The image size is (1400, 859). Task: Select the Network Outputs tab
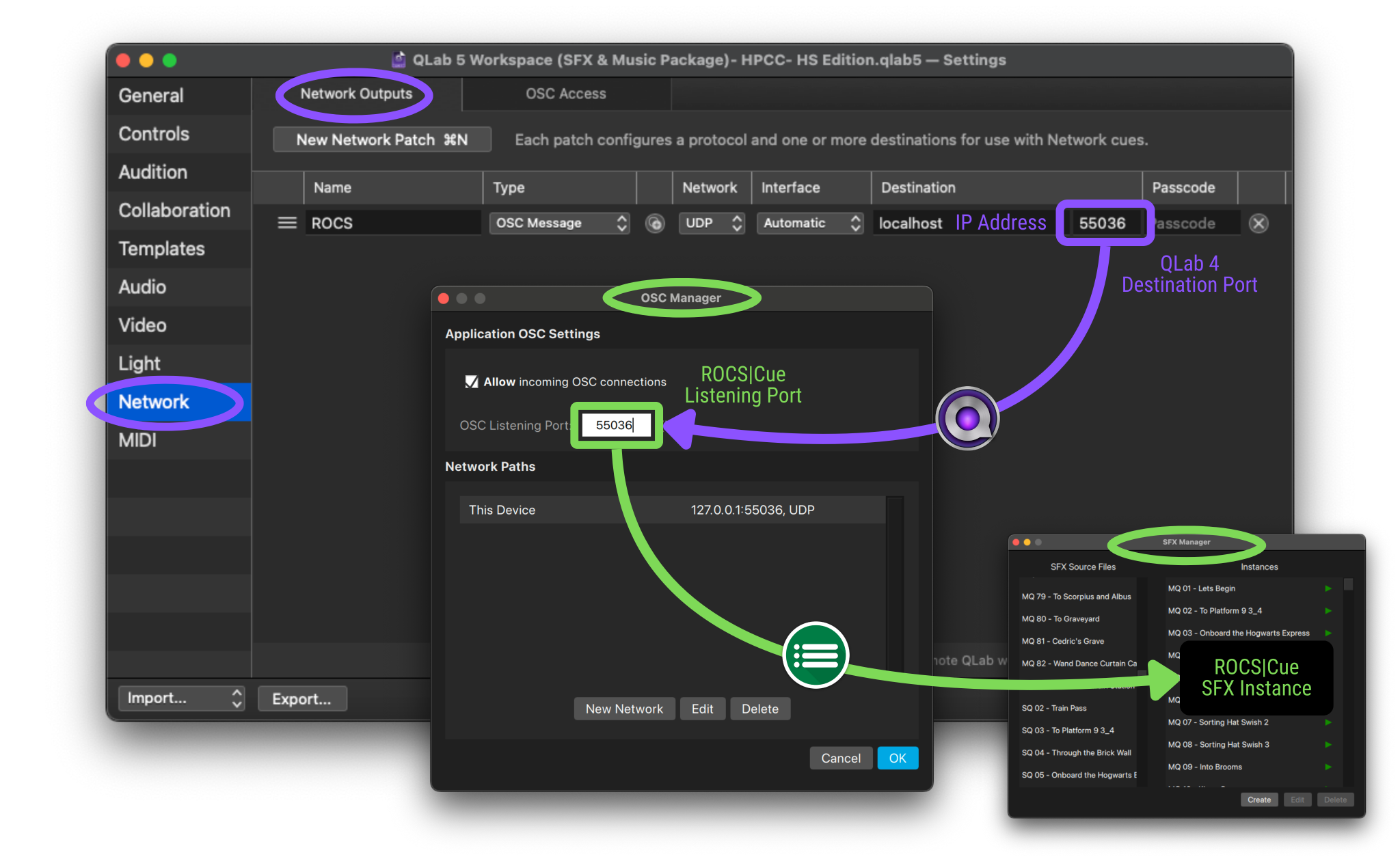tap(355, 94)
